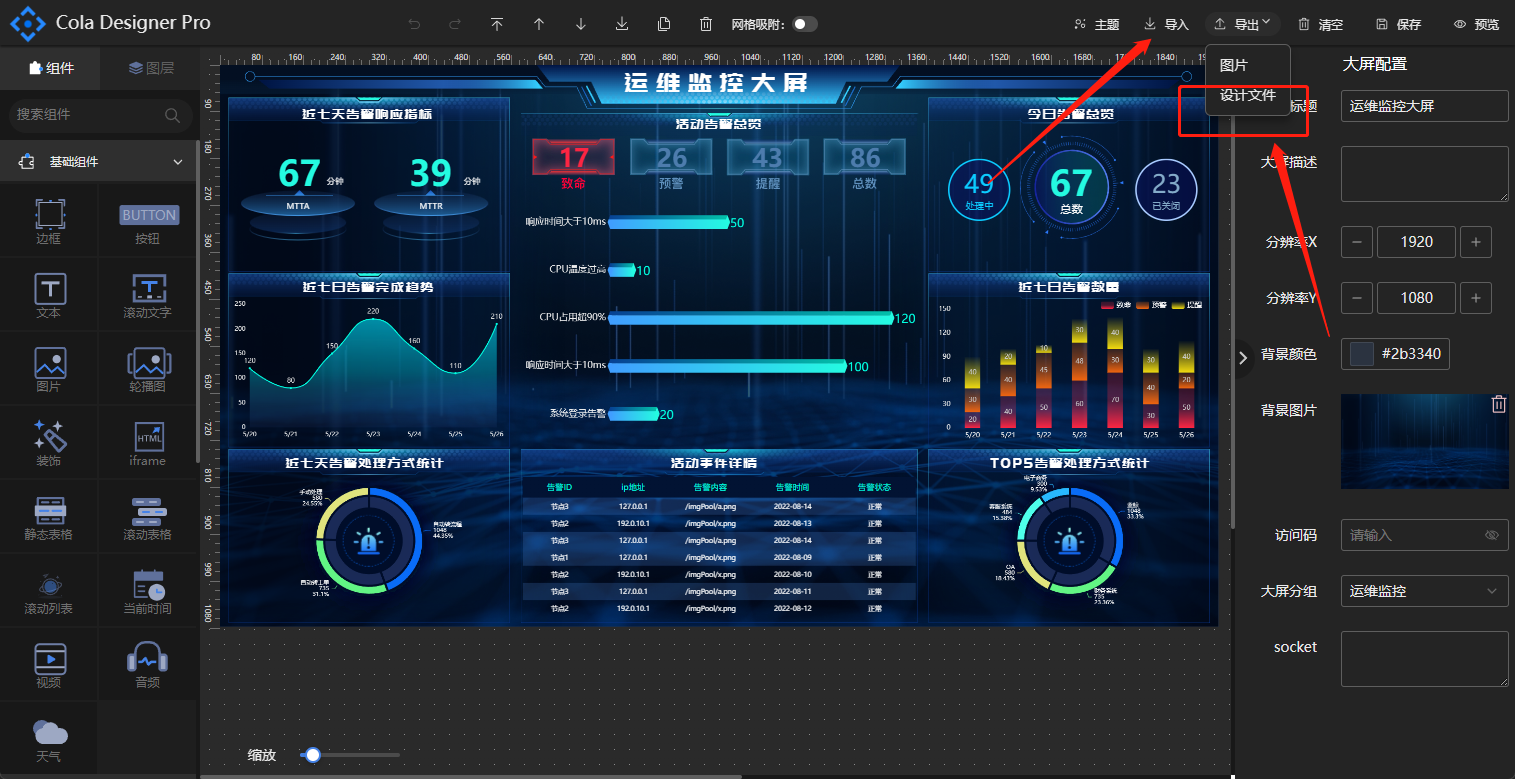Image resolution: width=1515 pixels, height=779 pixels.
Task: Choose design file (设计文件) export option
Action: point(1247,96)
